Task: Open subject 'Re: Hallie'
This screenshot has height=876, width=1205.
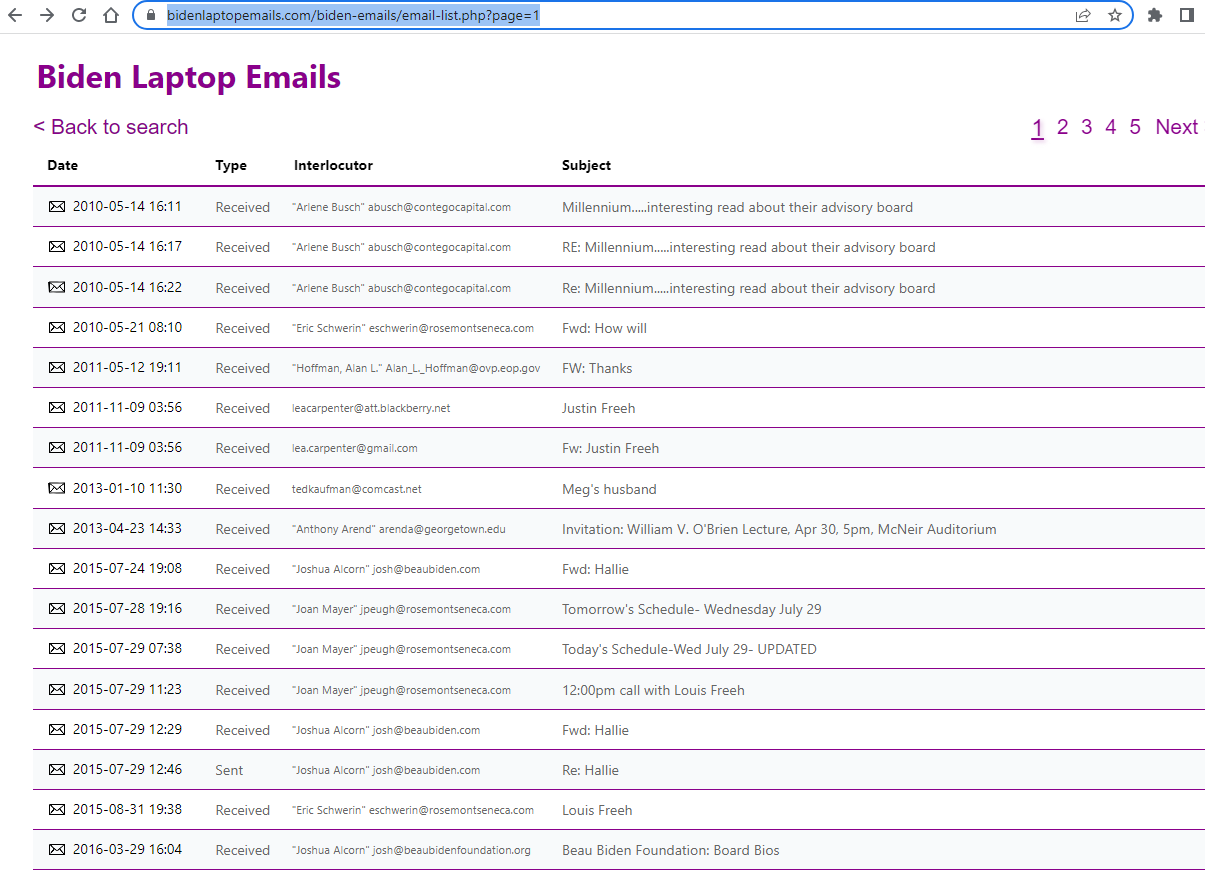Action: (590, 770)
